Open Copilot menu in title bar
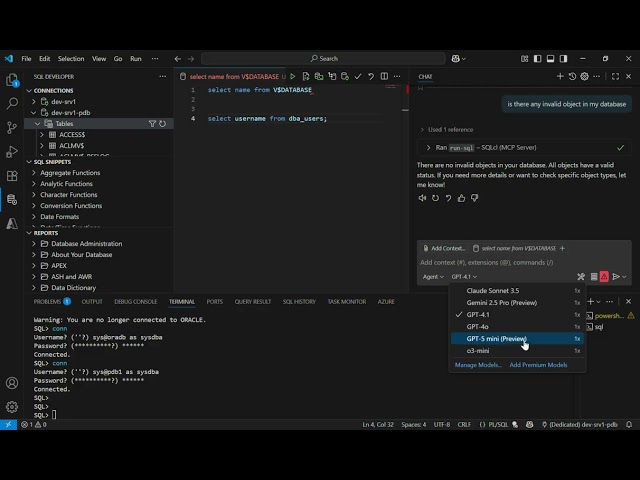Screen dimensions: 640x480 (458, 59)
